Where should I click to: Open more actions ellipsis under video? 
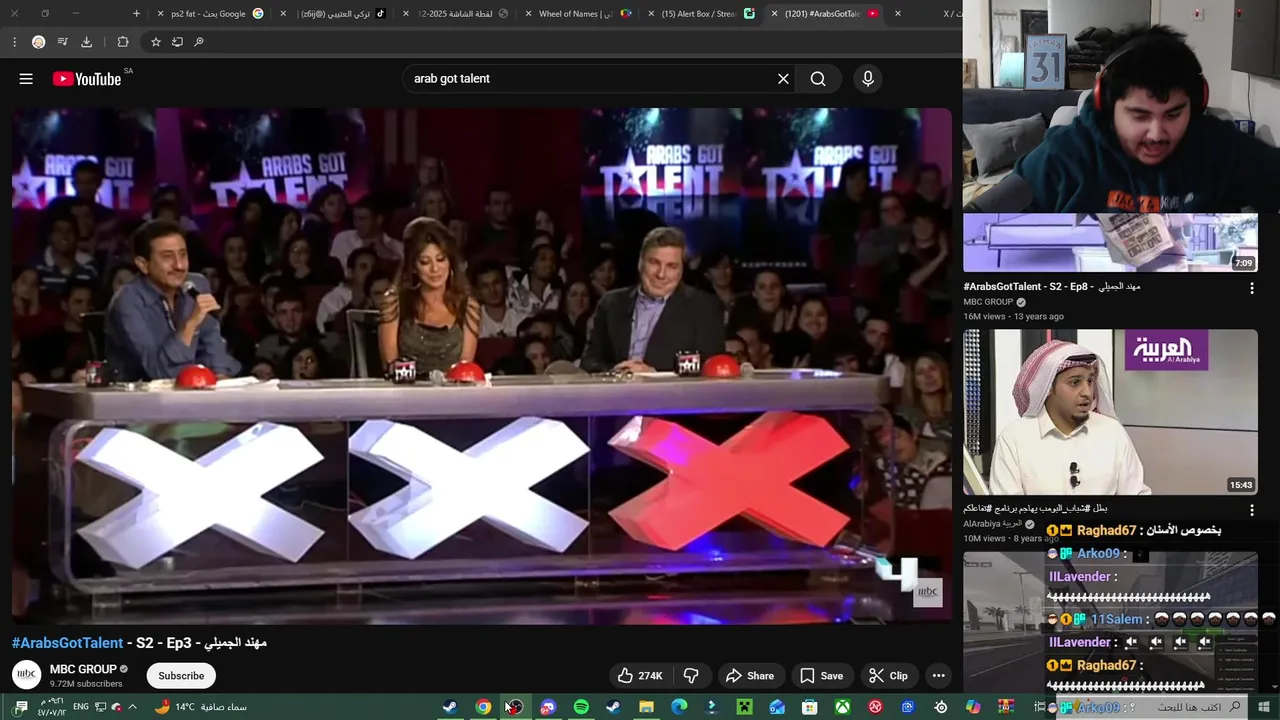(938, 676)
